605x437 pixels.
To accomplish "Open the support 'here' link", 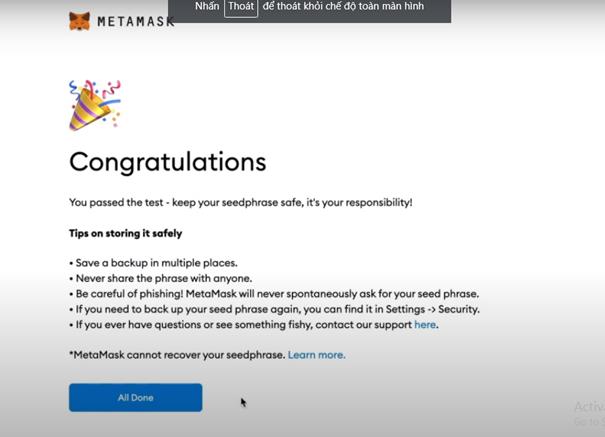I will pyautogui.click(x=425, y=325).
